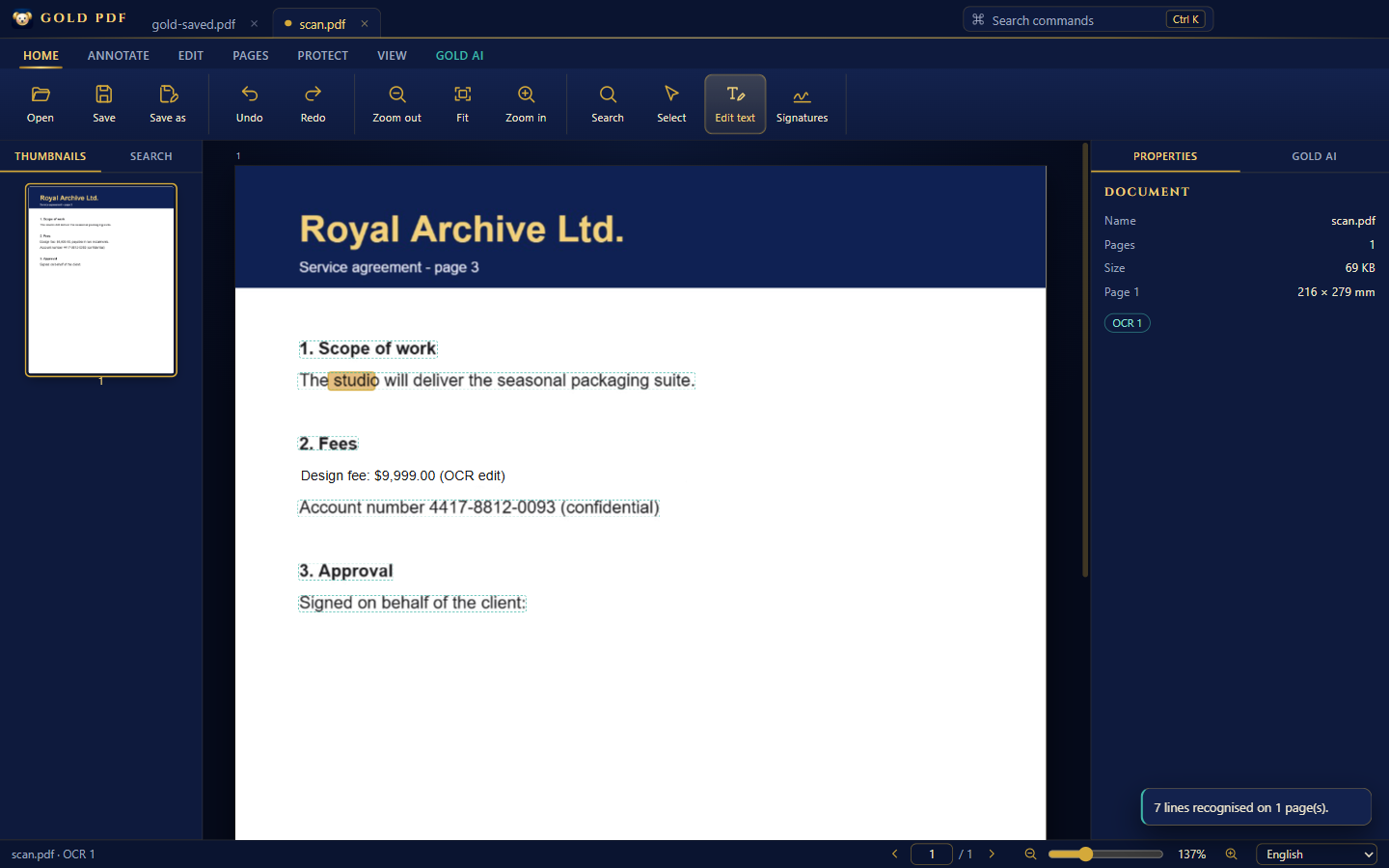Choose the Save as tool

(168, 104)
